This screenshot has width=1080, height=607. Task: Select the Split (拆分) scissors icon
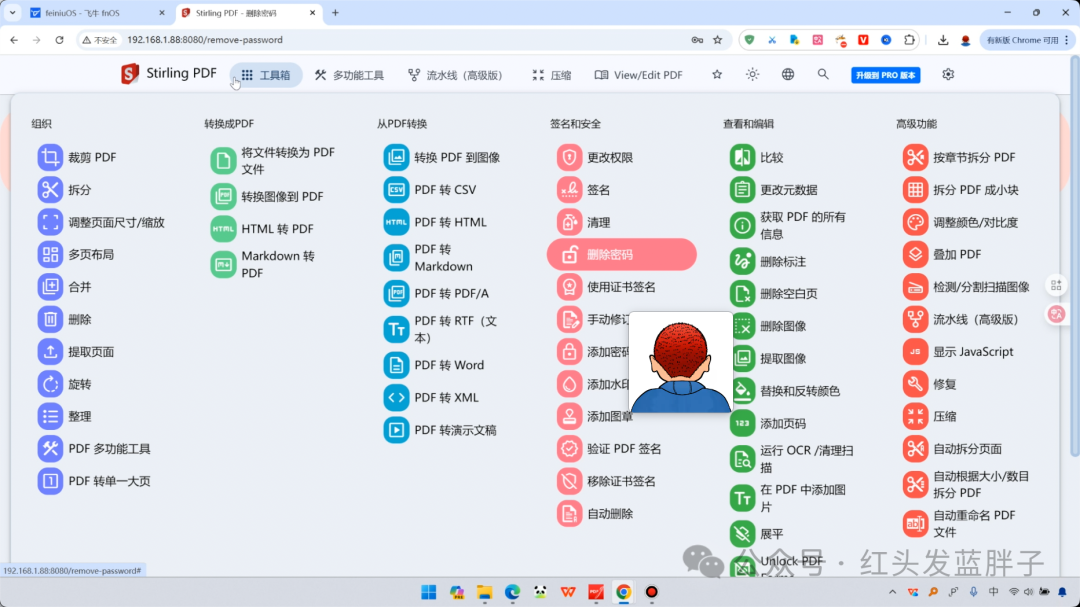(x=50, y=190)
